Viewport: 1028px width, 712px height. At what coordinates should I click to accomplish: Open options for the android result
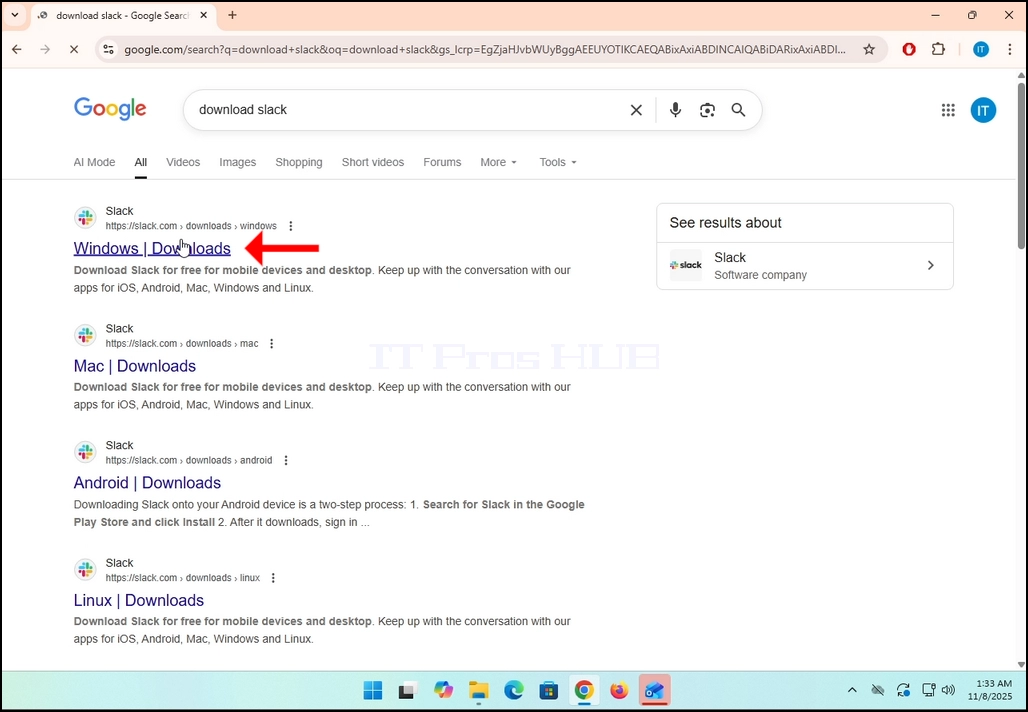point(286,460)
